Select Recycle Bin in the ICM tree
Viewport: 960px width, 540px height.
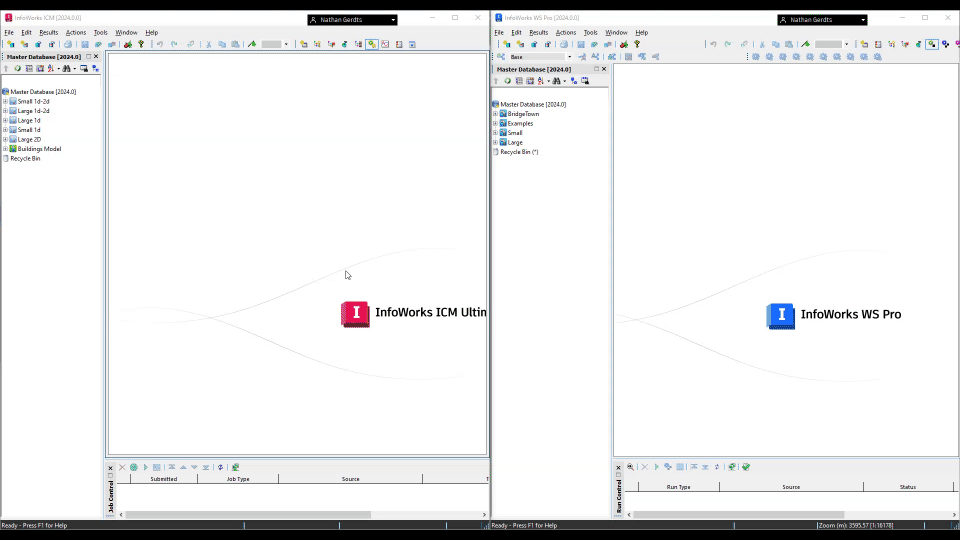(25, 159)
